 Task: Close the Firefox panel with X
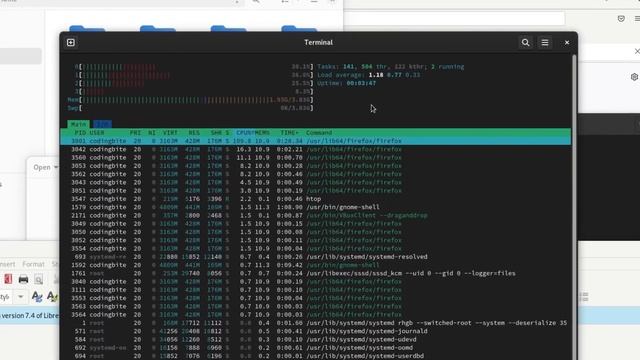coord(637,51)
